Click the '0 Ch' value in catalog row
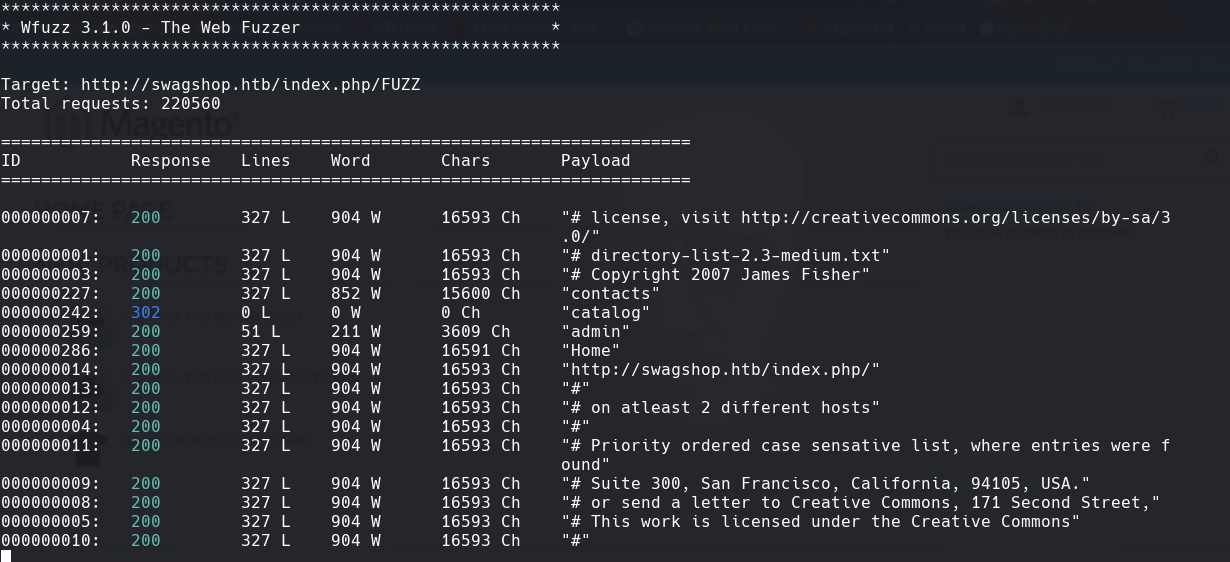 (x=461, y=312)
